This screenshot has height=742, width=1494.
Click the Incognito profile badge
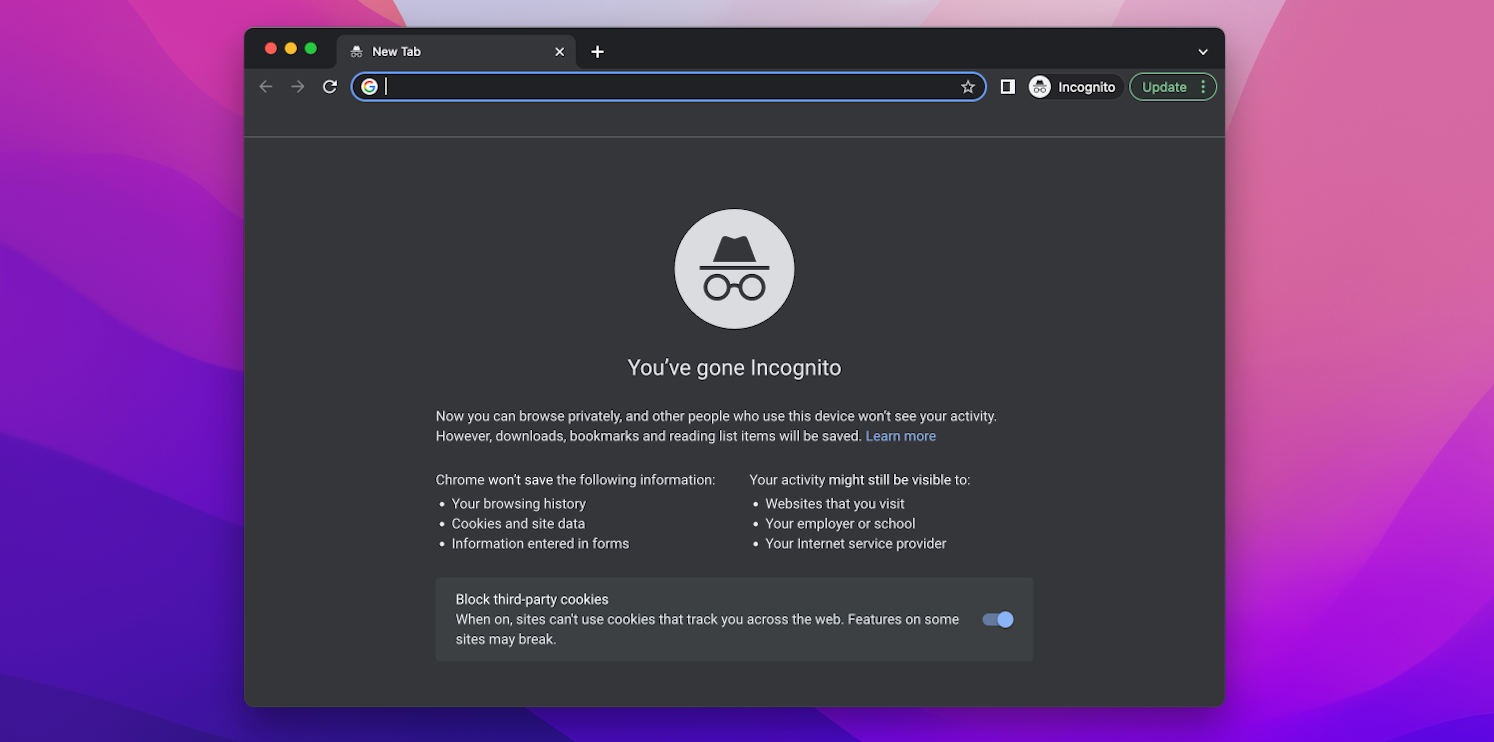click(x=1040, y=86)
